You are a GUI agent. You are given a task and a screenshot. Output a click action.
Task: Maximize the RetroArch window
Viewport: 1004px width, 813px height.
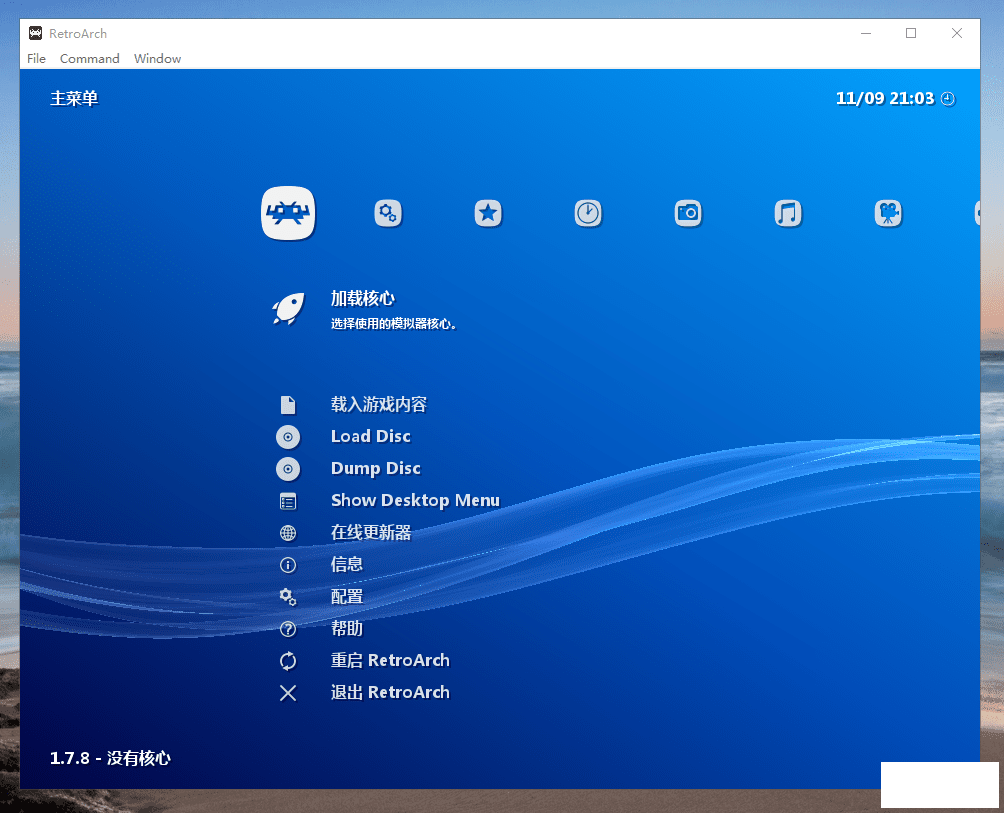click(911, 33)
